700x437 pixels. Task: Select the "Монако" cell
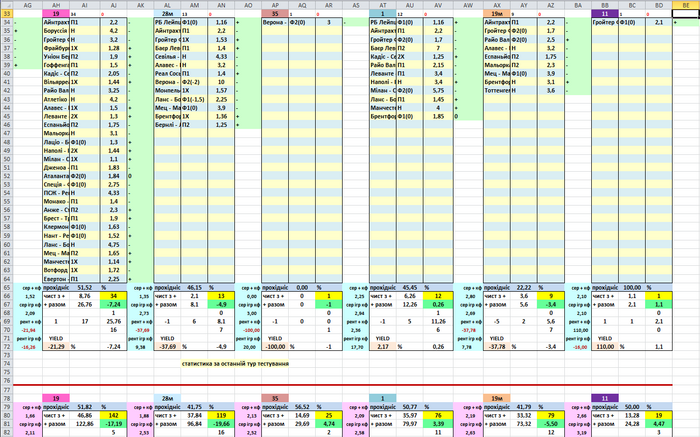56,201
